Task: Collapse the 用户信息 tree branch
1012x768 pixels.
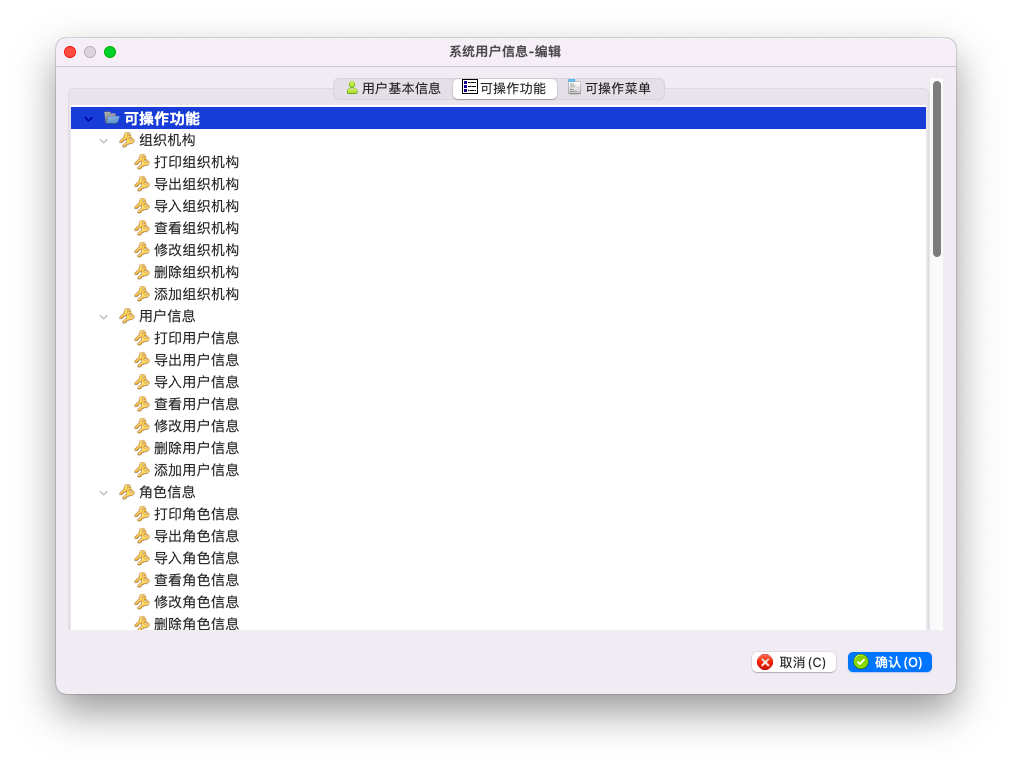Action: (x=103, y=316)
